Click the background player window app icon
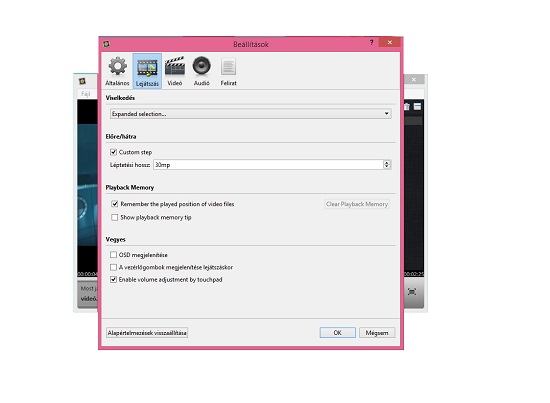Viewport: 550px width, 403px height. point(82,81)
